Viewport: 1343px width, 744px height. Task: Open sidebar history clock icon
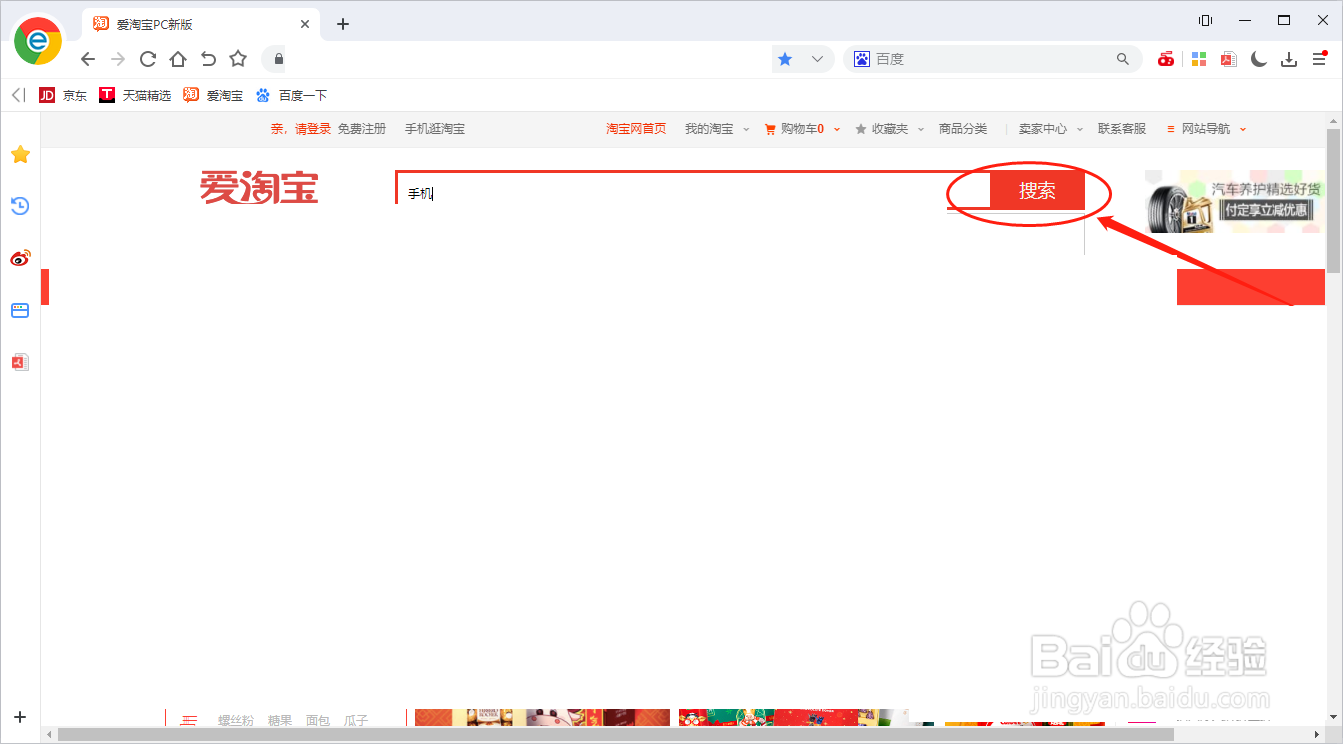coord(20,206)
